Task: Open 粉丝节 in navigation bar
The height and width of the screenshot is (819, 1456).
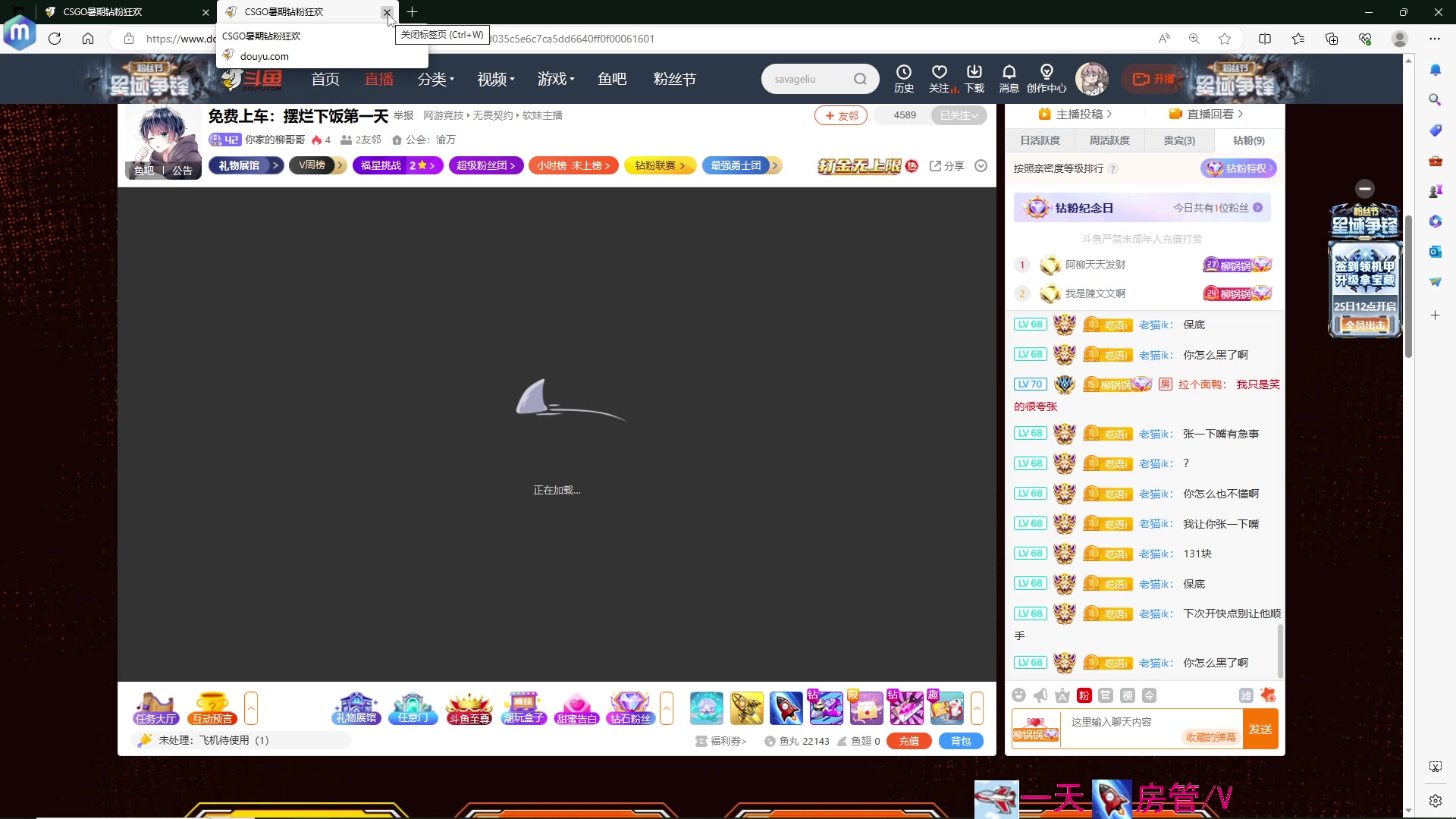Action: (x=675, y=79)
